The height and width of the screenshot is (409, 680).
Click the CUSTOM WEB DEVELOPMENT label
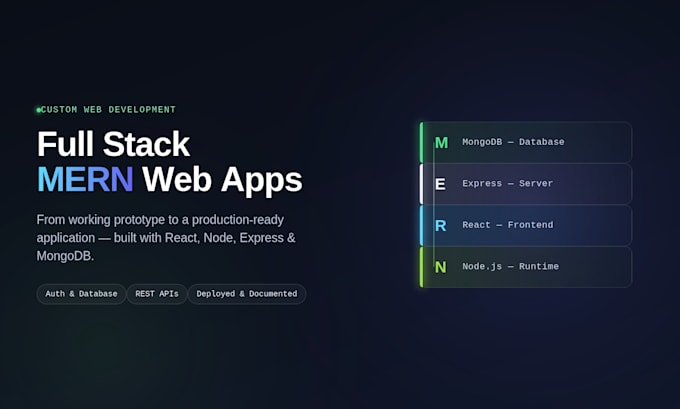pos(108,110)
